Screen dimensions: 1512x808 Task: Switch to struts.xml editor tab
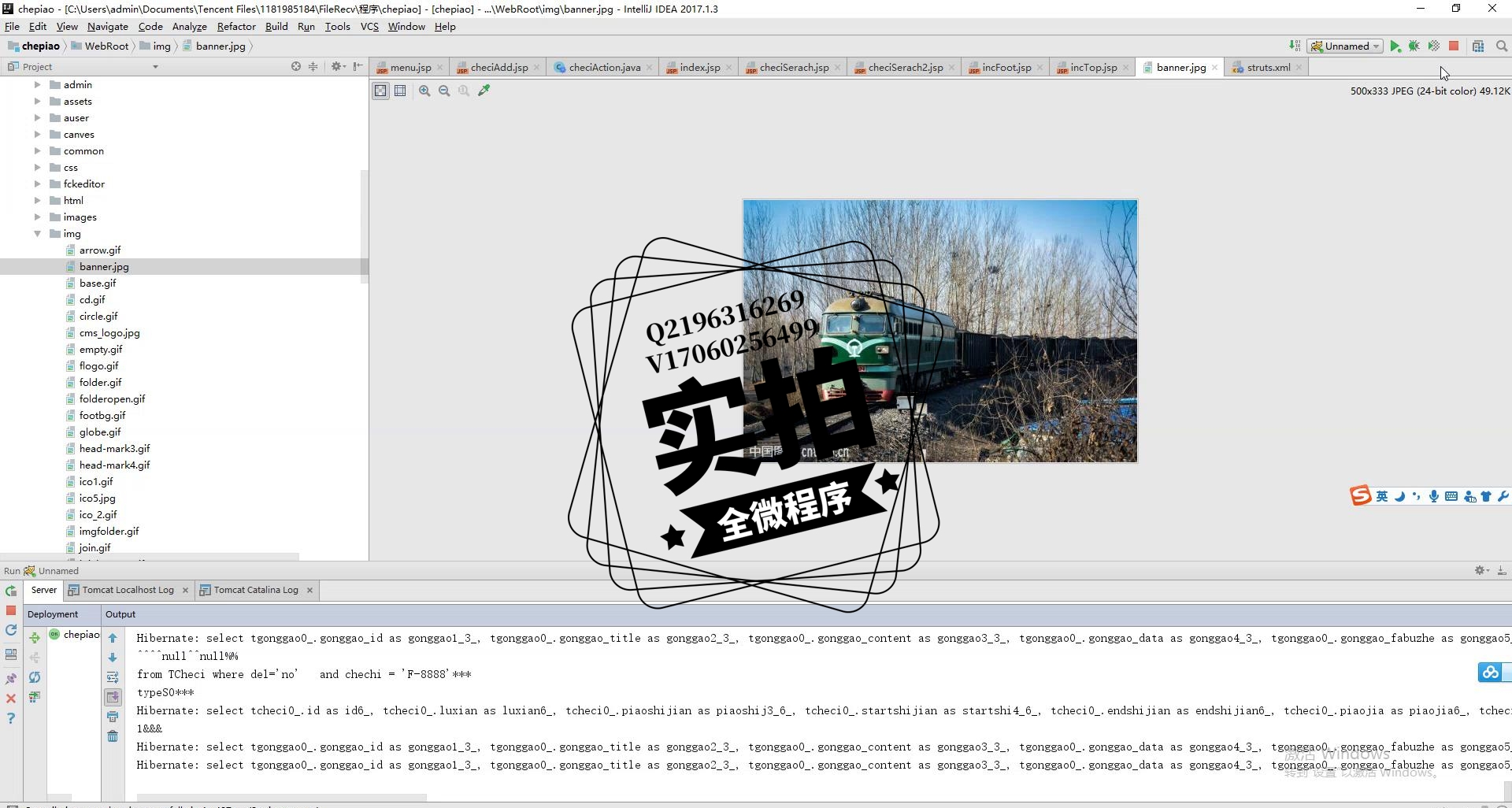[1268, 68]
